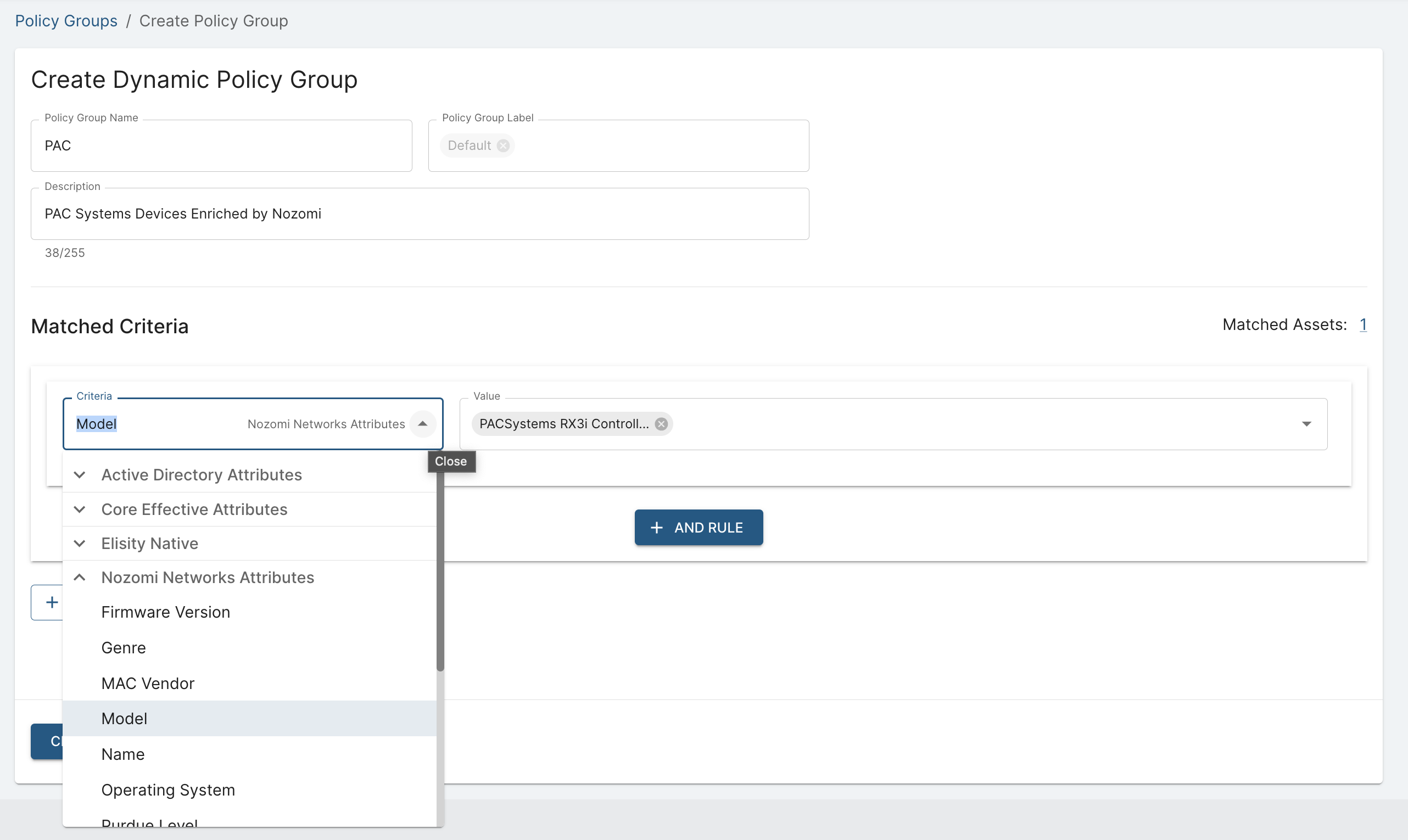The image size is (1408, 840).
Task: Select MAC Vendor criteria option
Action: [249, 683]
